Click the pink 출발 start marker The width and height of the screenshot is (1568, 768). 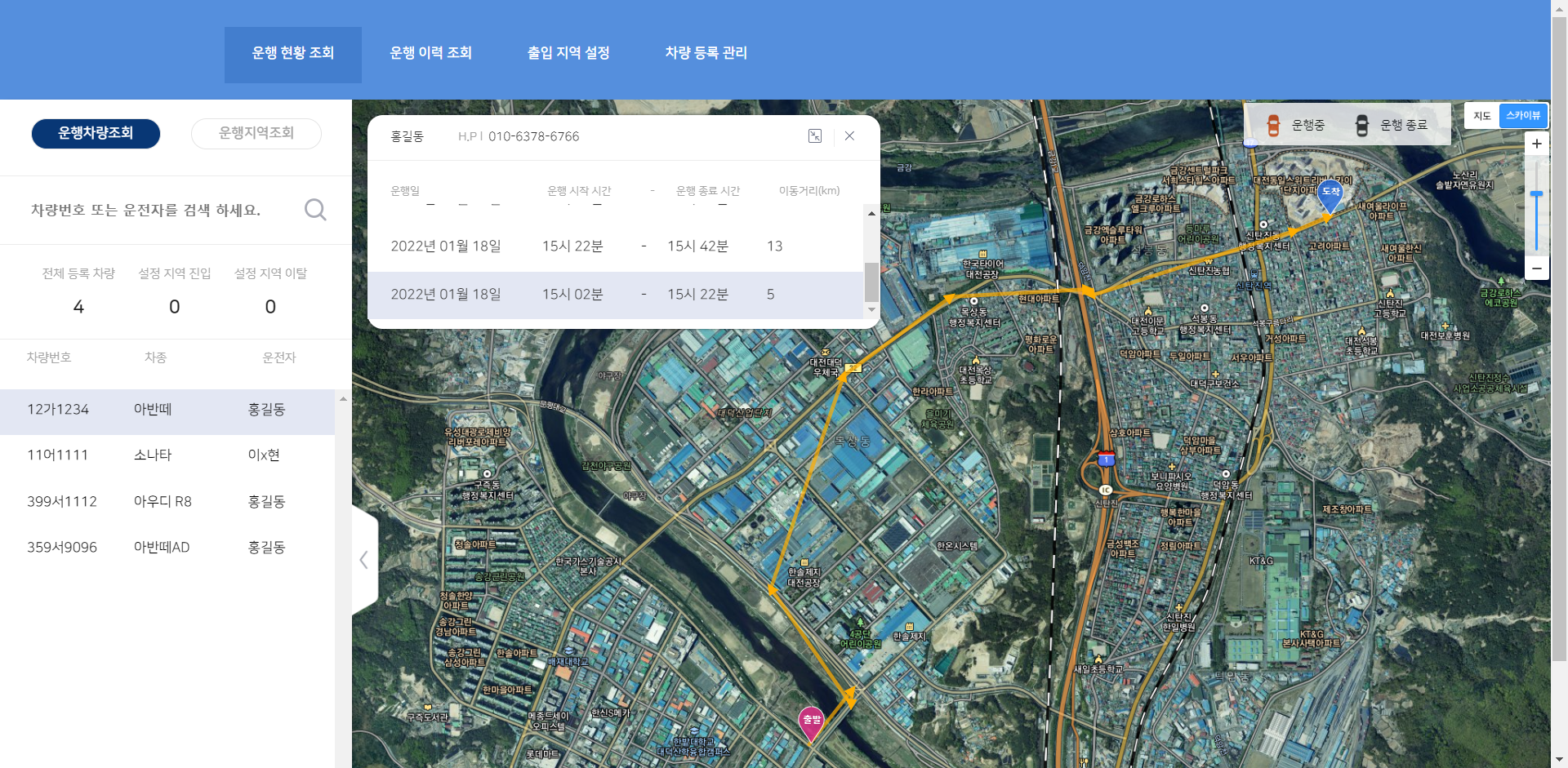click(811, 721)
